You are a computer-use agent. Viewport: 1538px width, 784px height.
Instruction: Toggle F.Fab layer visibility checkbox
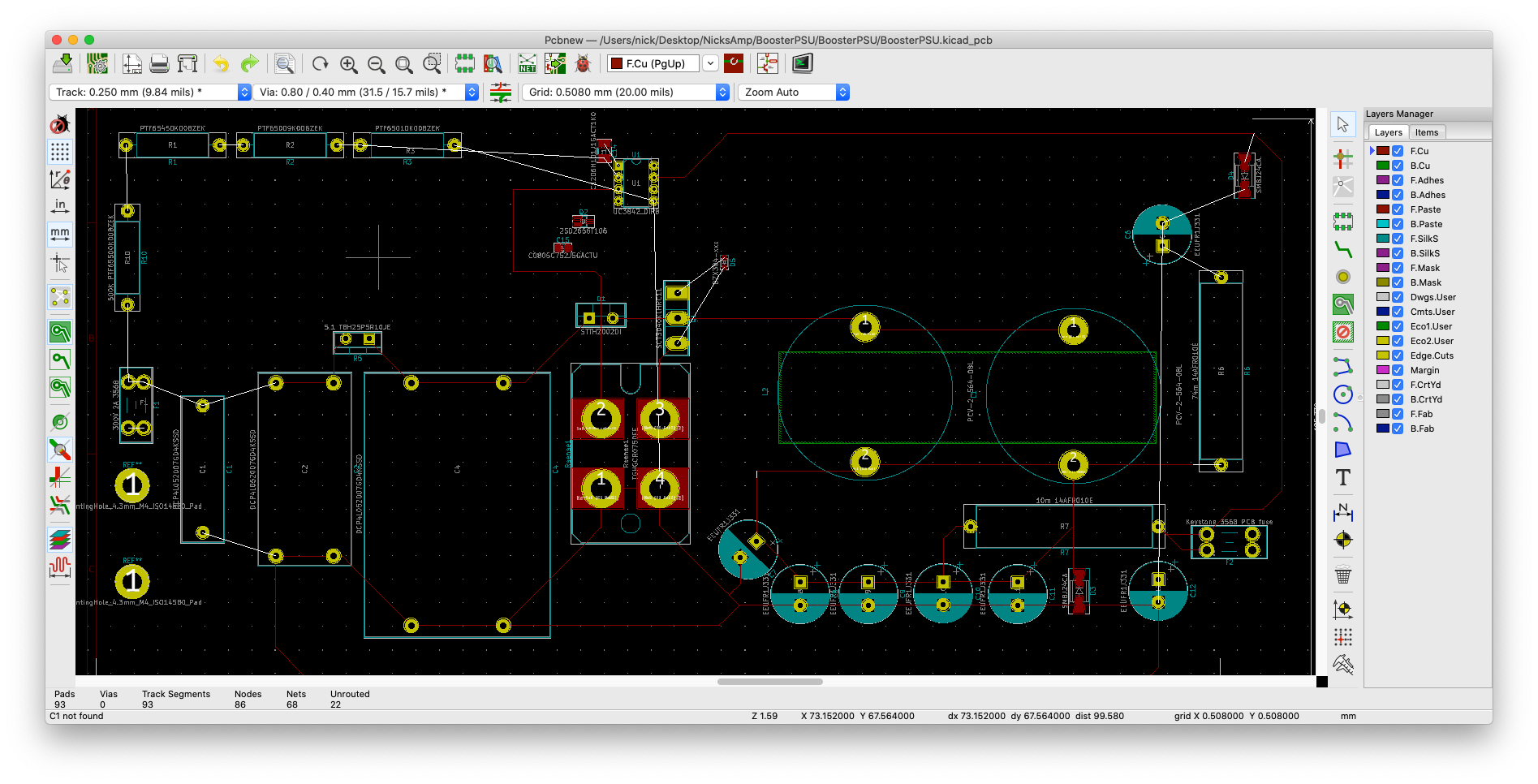click(x=1398, y=414)
